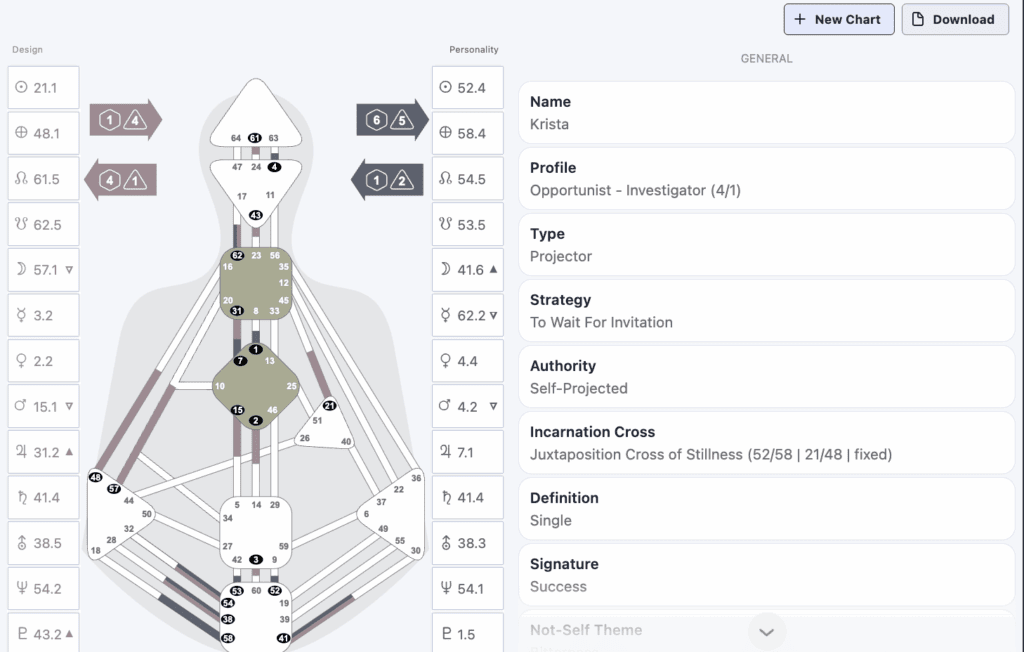Screen dimensions: 1024x652
Task: Click the Moon icon beside Personality 41.6
Action: (445, 270)
